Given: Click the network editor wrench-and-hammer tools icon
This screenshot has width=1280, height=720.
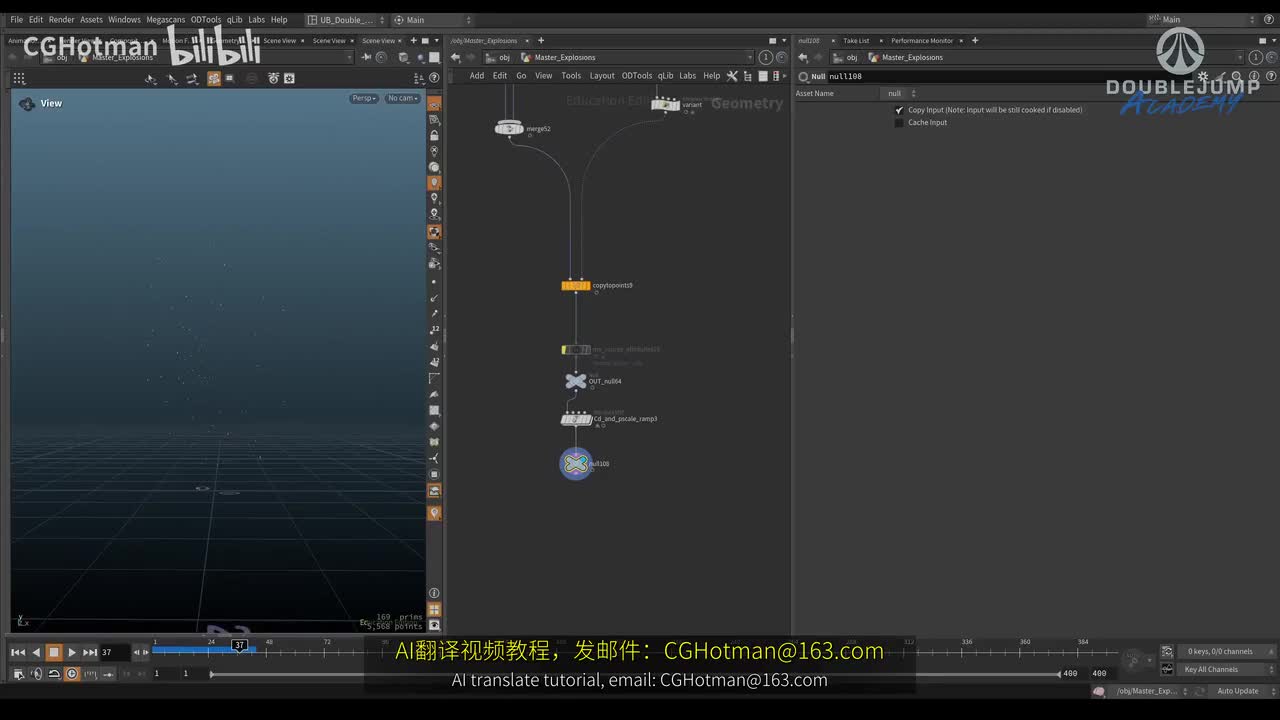Looking at the screenshot, I should [732, 76].
